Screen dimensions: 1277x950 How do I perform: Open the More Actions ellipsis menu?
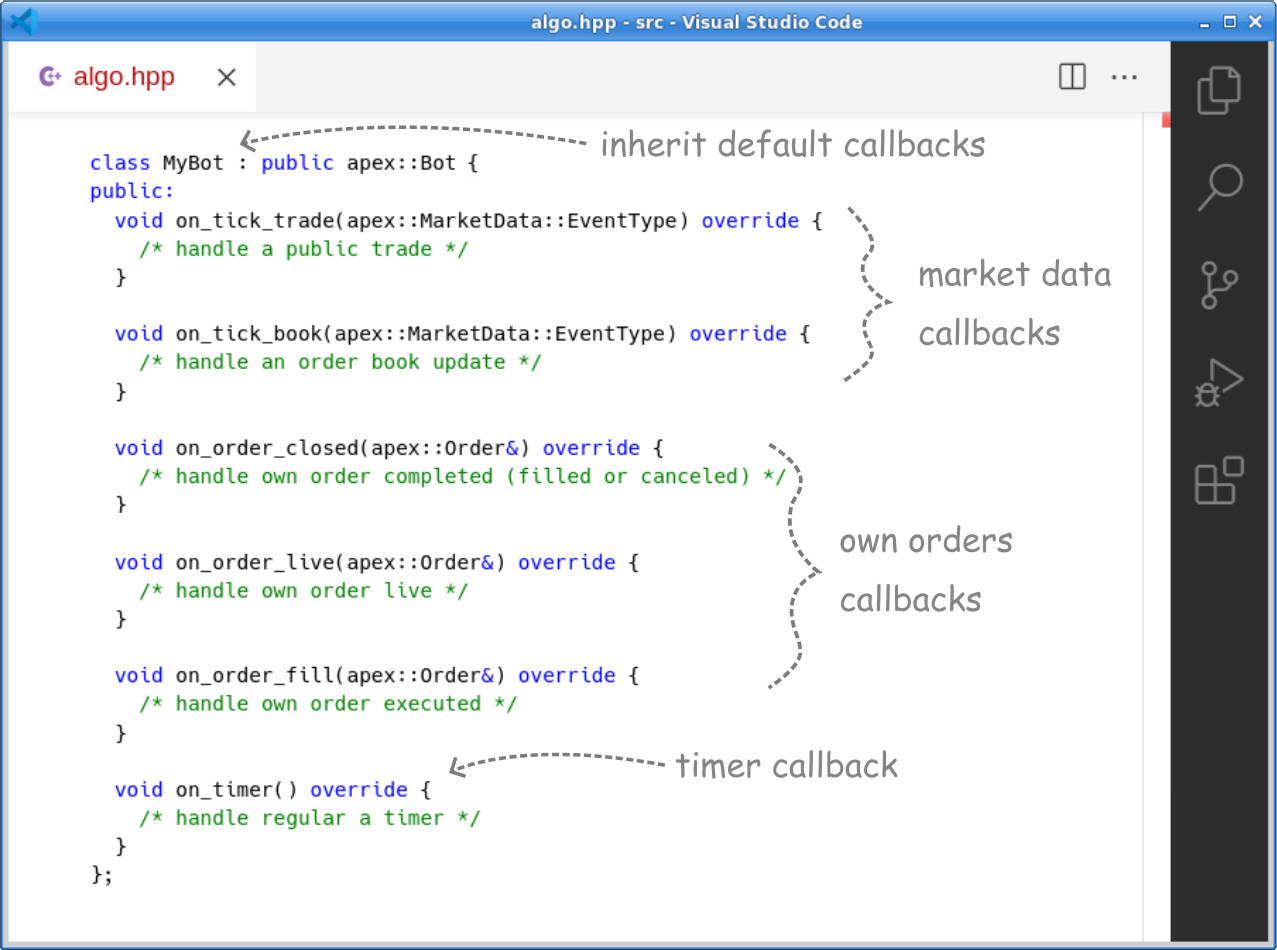click(1125, 77)
